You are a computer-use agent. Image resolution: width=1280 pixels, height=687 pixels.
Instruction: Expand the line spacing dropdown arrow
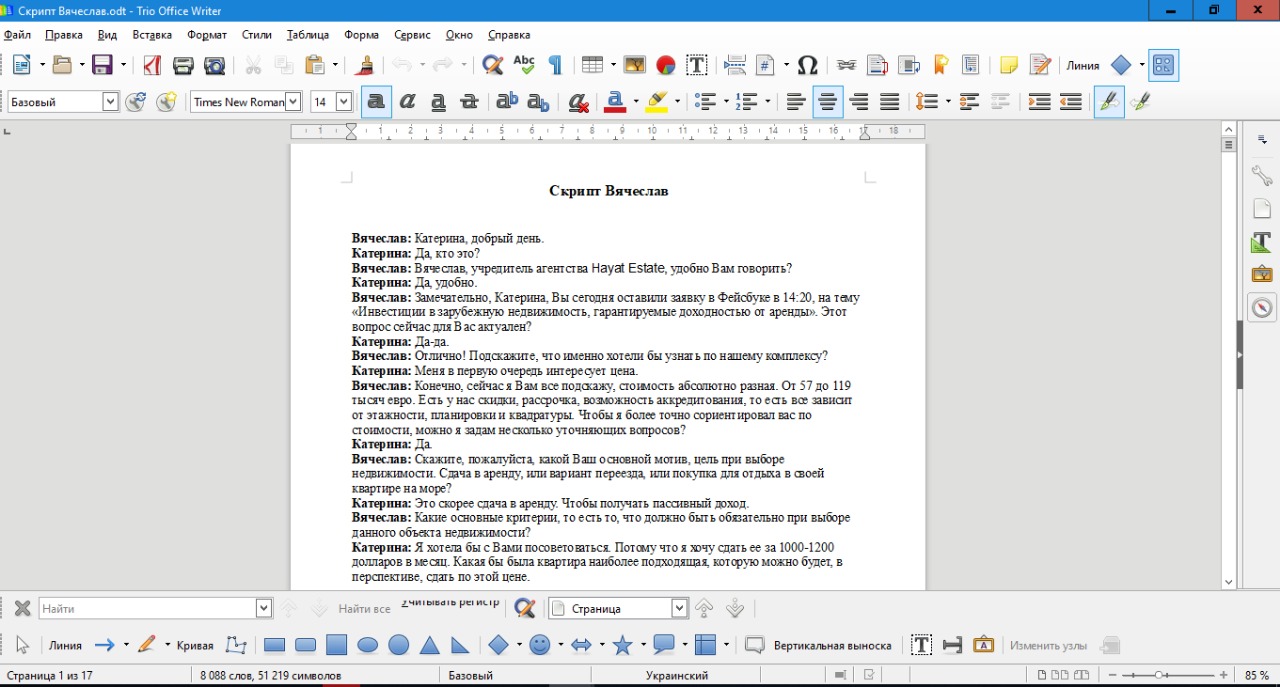click(x=947, y=102)
